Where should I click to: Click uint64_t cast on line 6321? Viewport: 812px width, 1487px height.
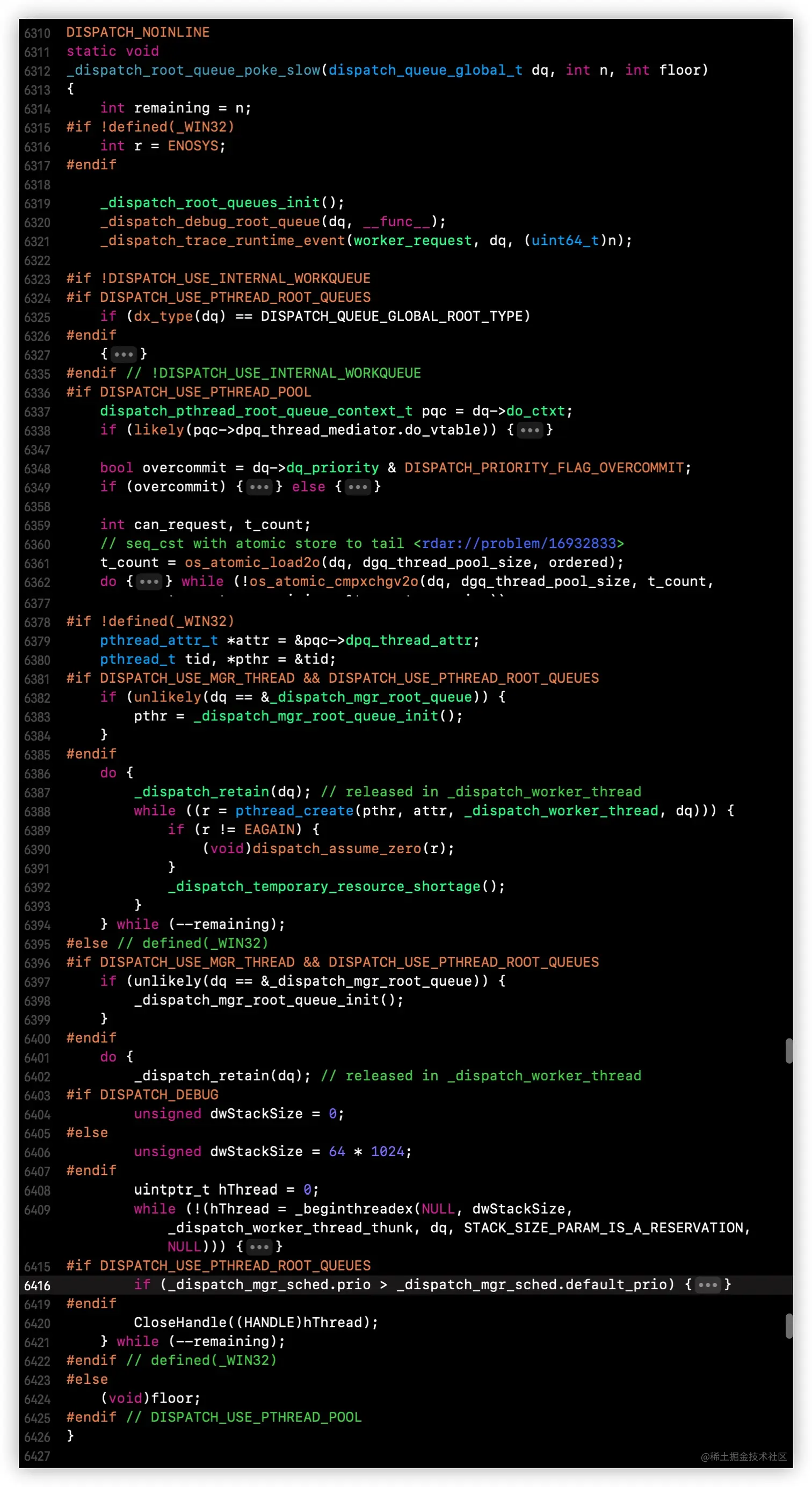(565, 240)
